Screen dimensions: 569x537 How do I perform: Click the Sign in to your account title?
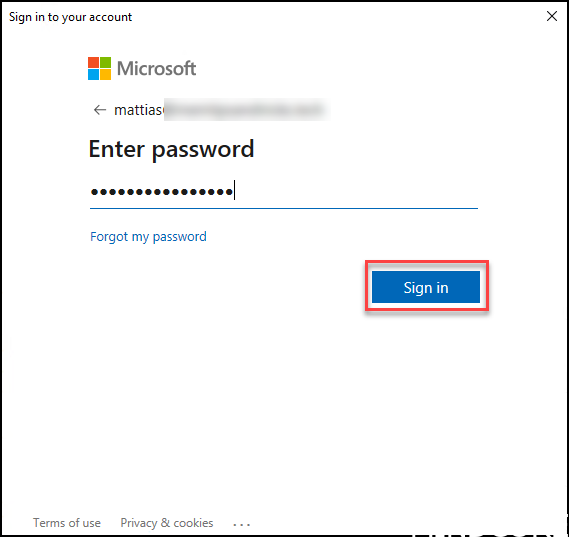point(70,17)
